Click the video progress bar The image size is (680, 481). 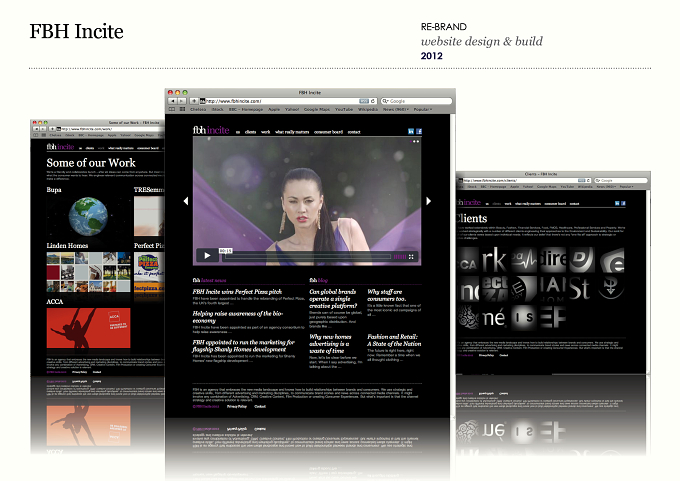pyautogui.click(x=307, y=257)
